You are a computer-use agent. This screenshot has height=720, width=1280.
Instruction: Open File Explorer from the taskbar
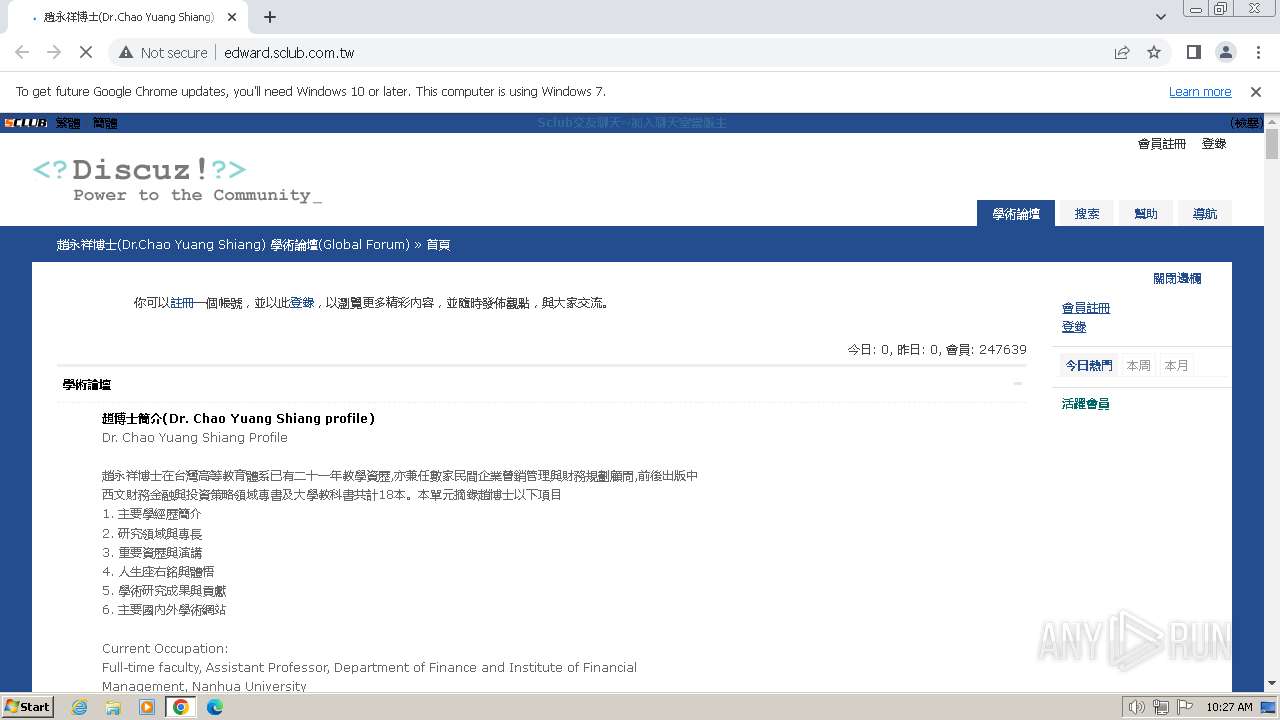click(113, 707)
